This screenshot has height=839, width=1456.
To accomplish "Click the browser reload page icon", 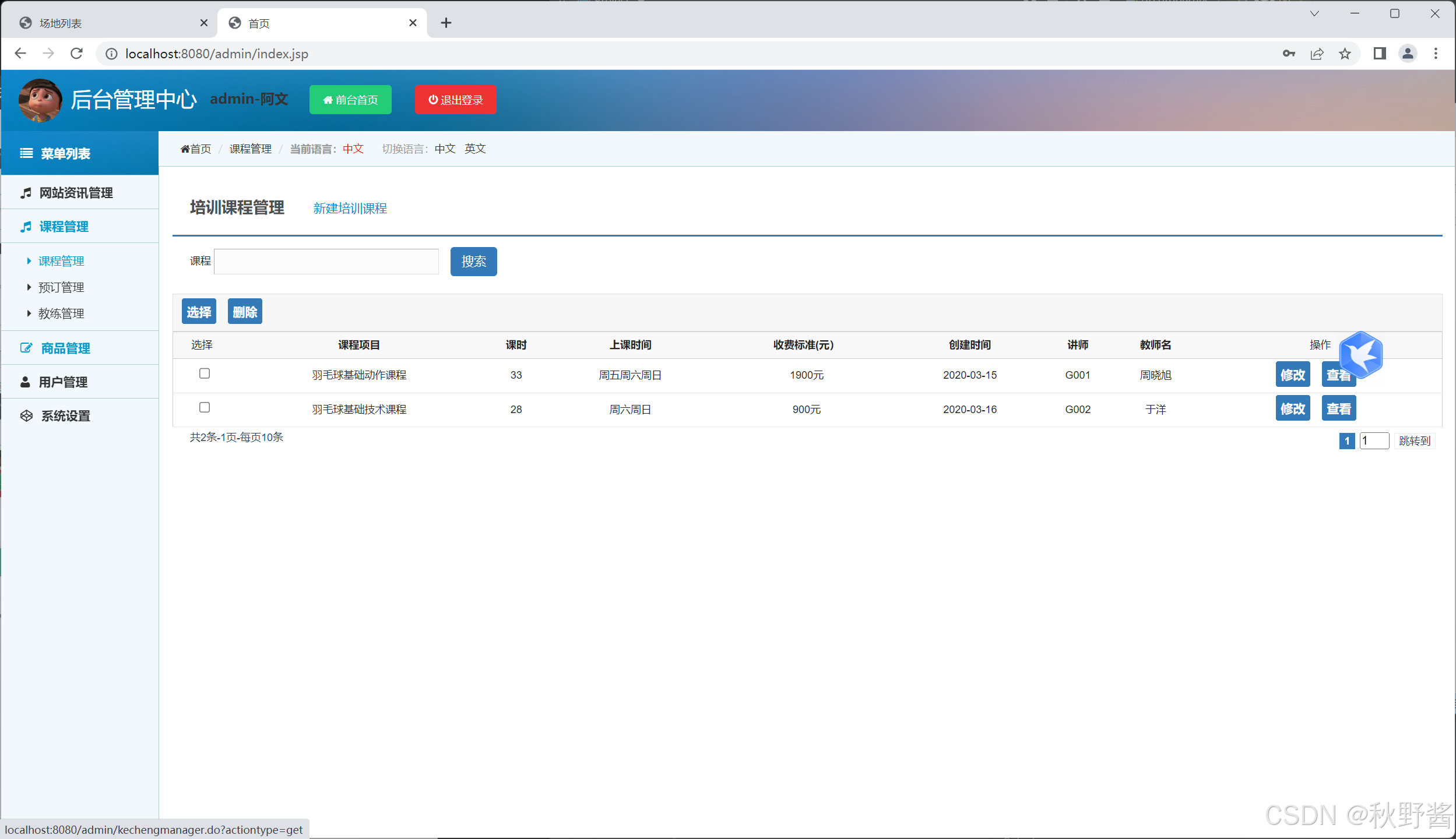I will point(76,54).
